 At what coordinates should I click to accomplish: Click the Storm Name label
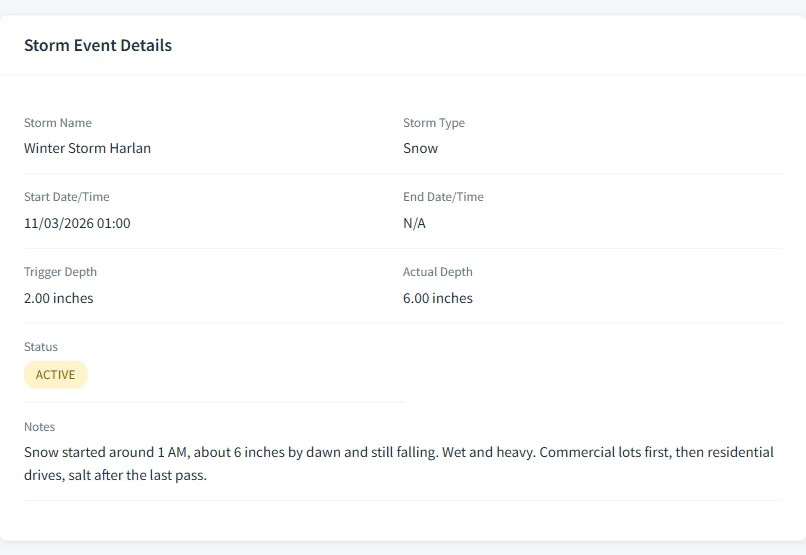[x=58, y=123]
